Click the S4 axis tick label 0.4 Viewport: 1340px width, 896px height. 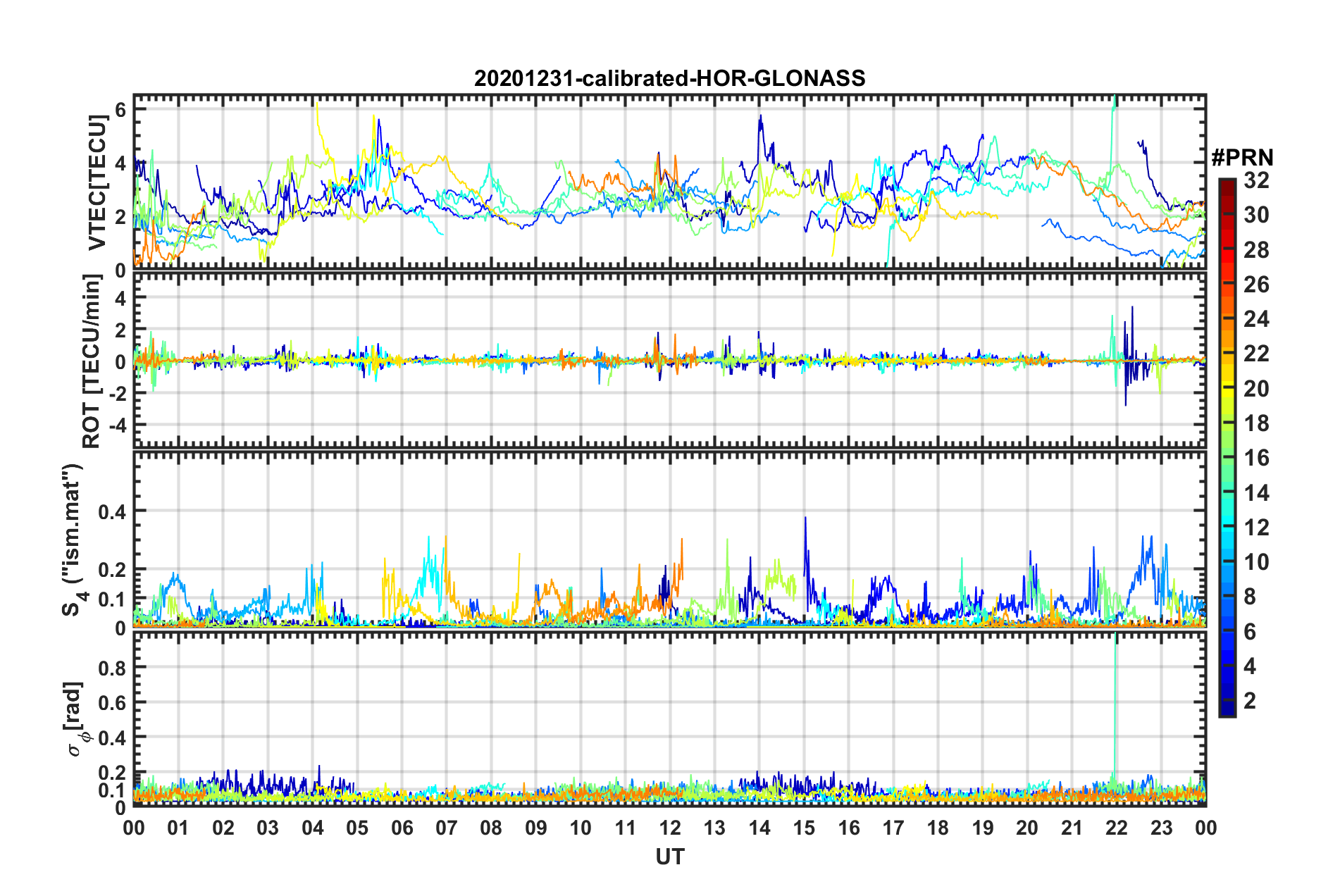click(x=113, y=511)
